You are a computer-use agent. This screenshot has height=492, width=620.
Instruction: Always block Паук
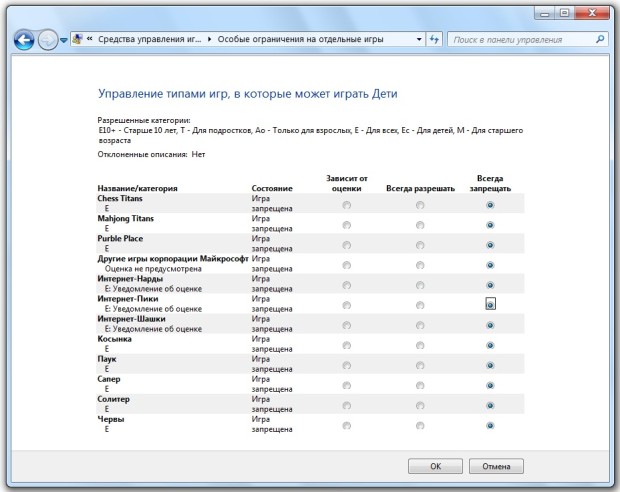[490, 365]
